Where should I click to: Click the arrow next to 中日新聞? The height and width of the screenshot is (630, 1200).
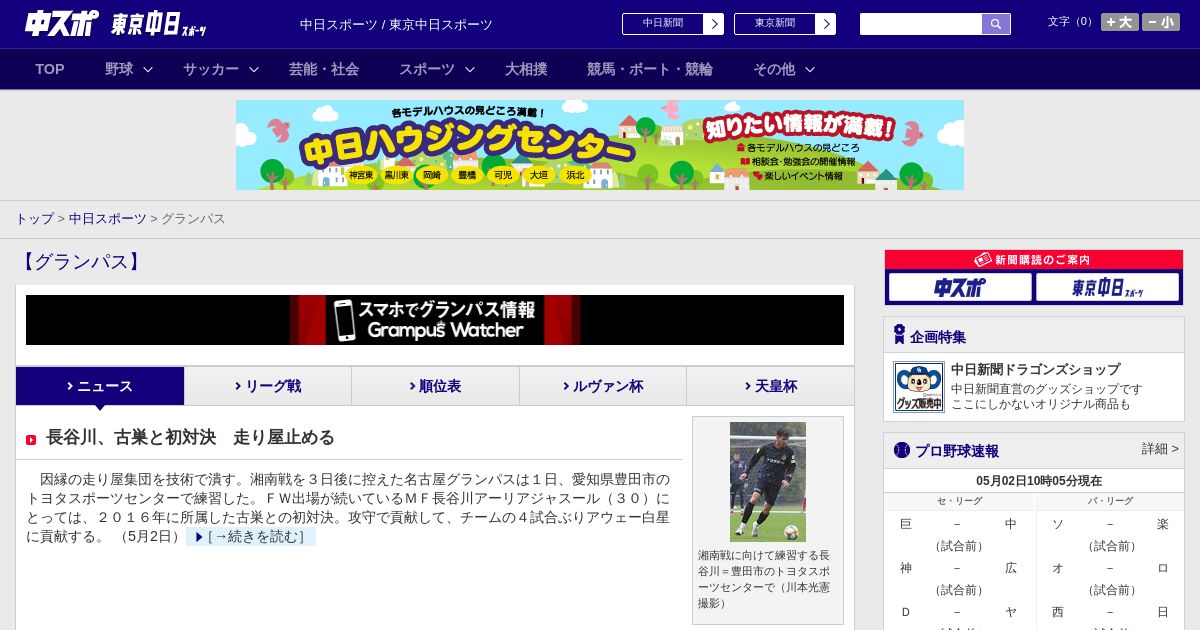click(x=714, y=24)
